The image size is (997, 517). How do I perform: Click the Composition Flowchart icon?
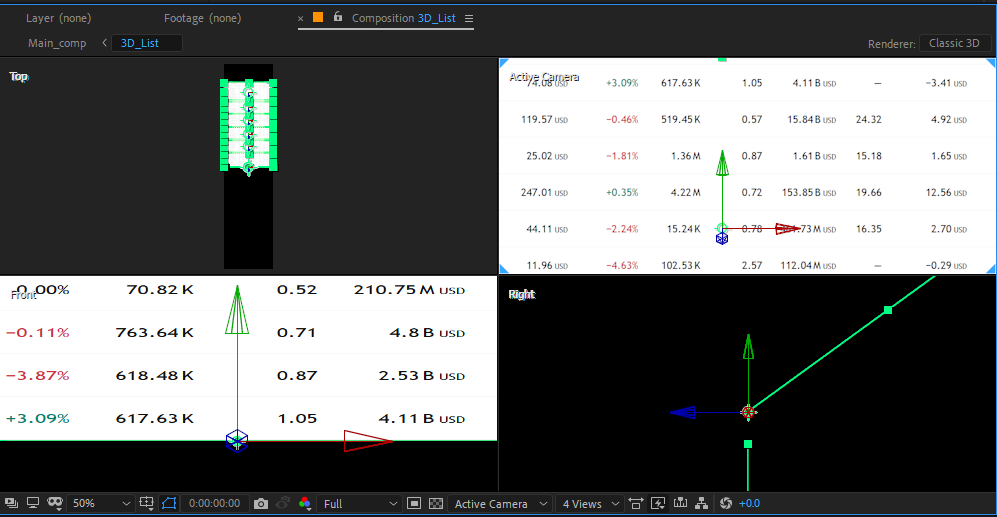coord(701,504)
